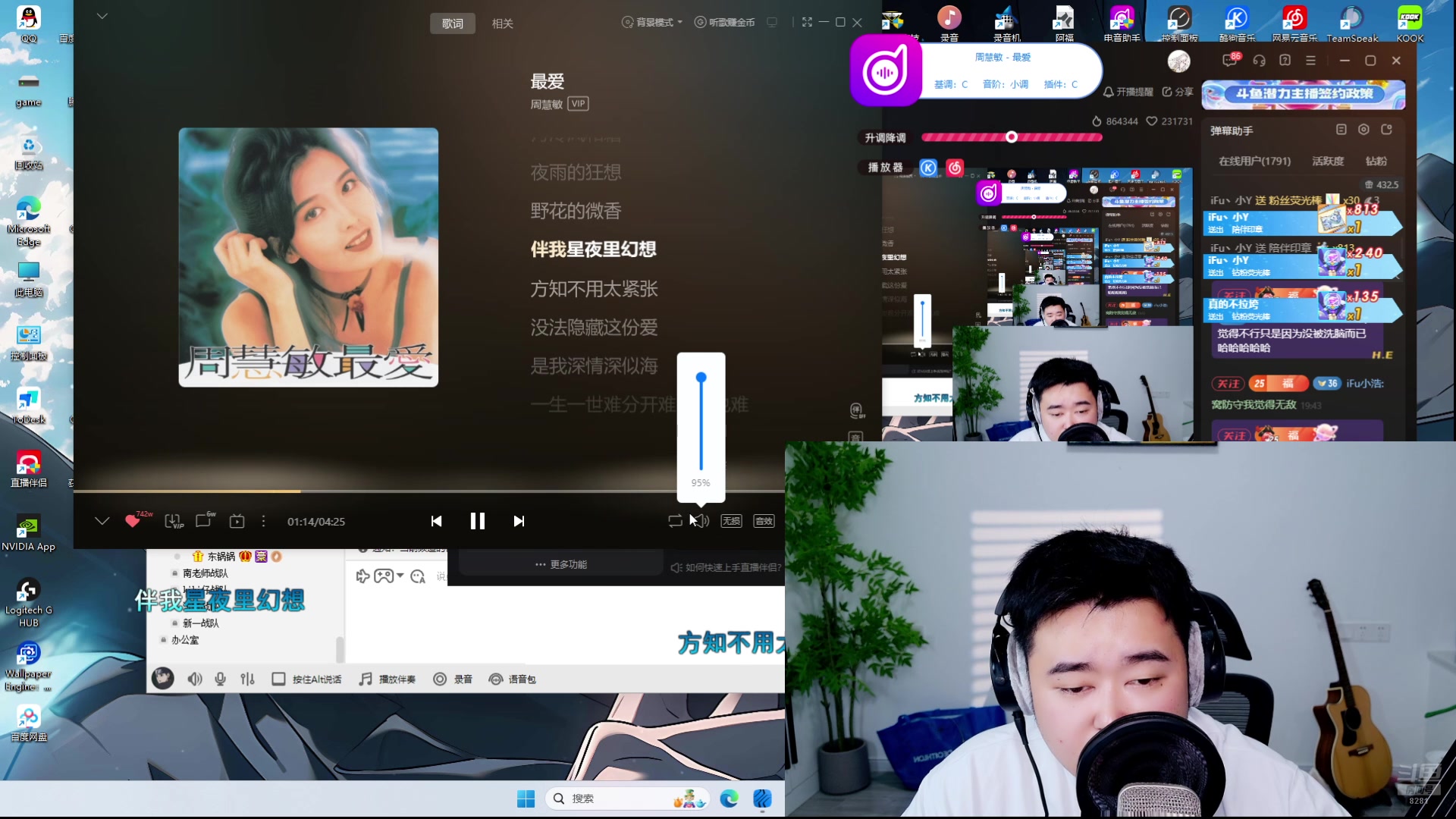
Task: Click the 周慧敏最爱 album cover
Action: tap(309, 257)
